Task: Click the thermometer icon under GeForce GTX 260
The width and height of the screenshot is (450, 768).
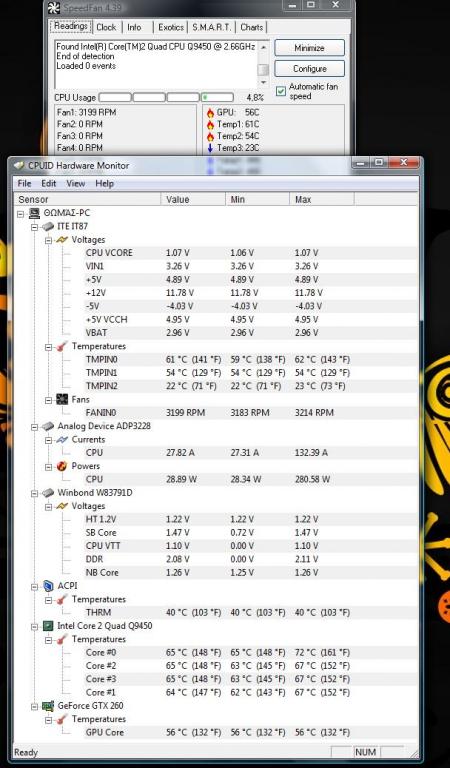Action: pos(62,719)
